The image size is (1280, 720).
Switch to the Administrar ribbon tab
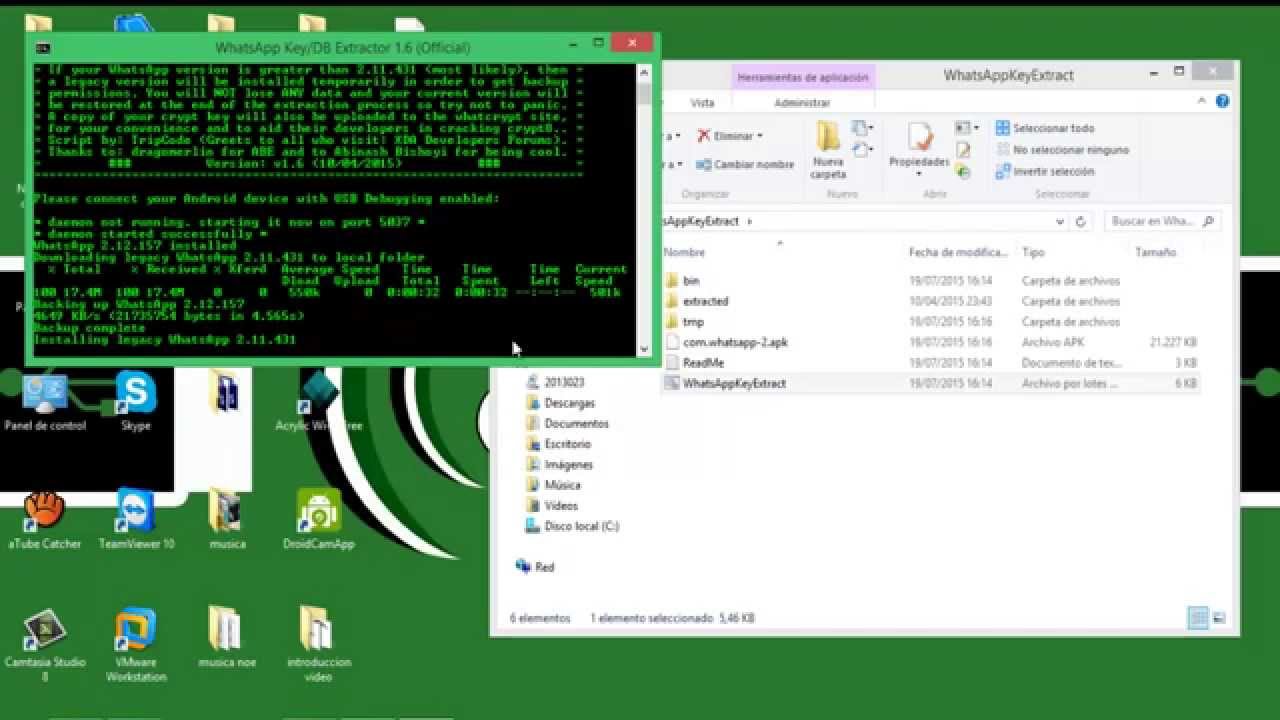(802, 103)
